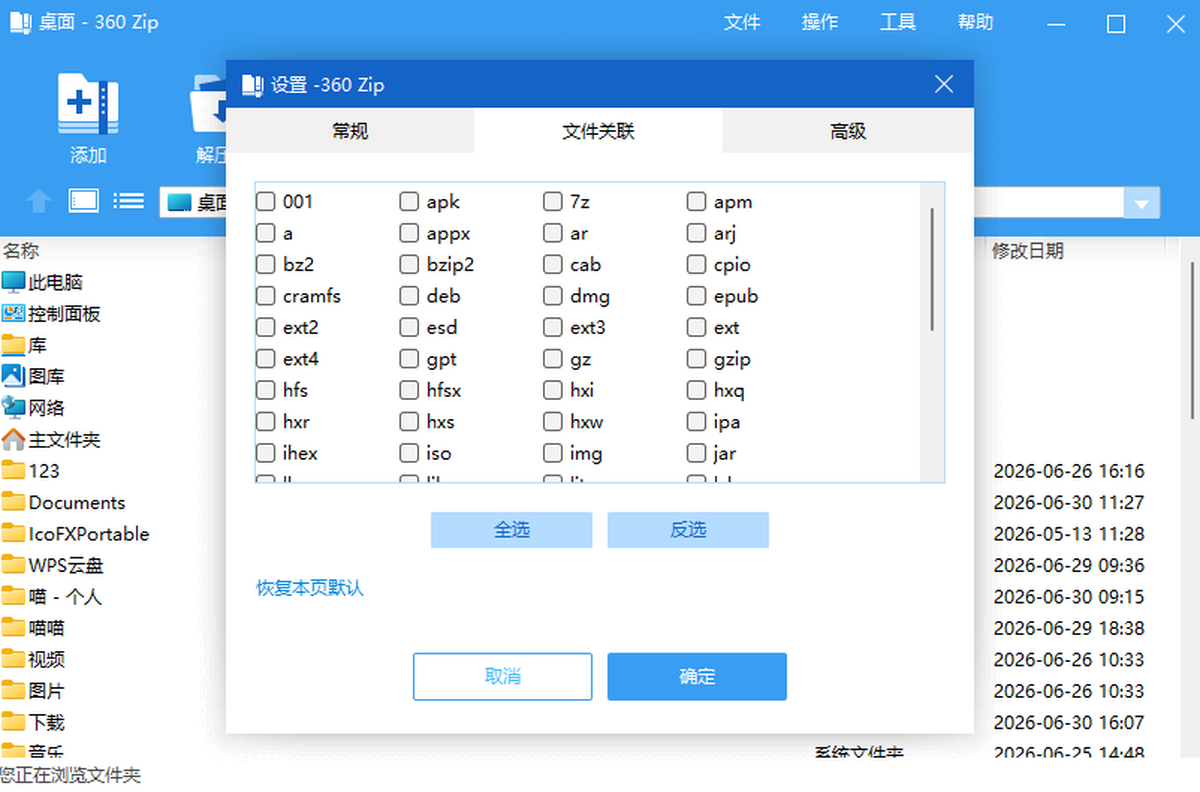The width and height of the screenshot is (1200, 792).
Task: Select the 文件关联 tab
Action: pyautogui.click(x=598, y=131)
